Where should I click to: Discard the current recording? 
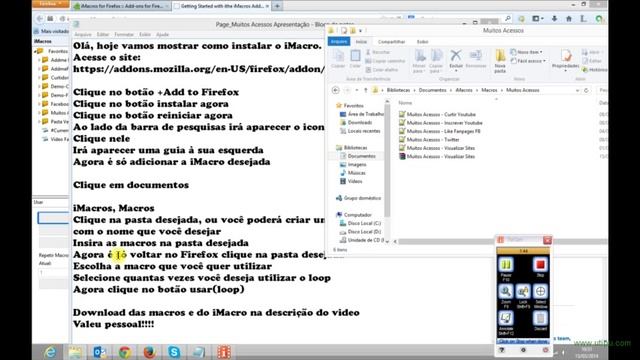(x=540, y=318)
